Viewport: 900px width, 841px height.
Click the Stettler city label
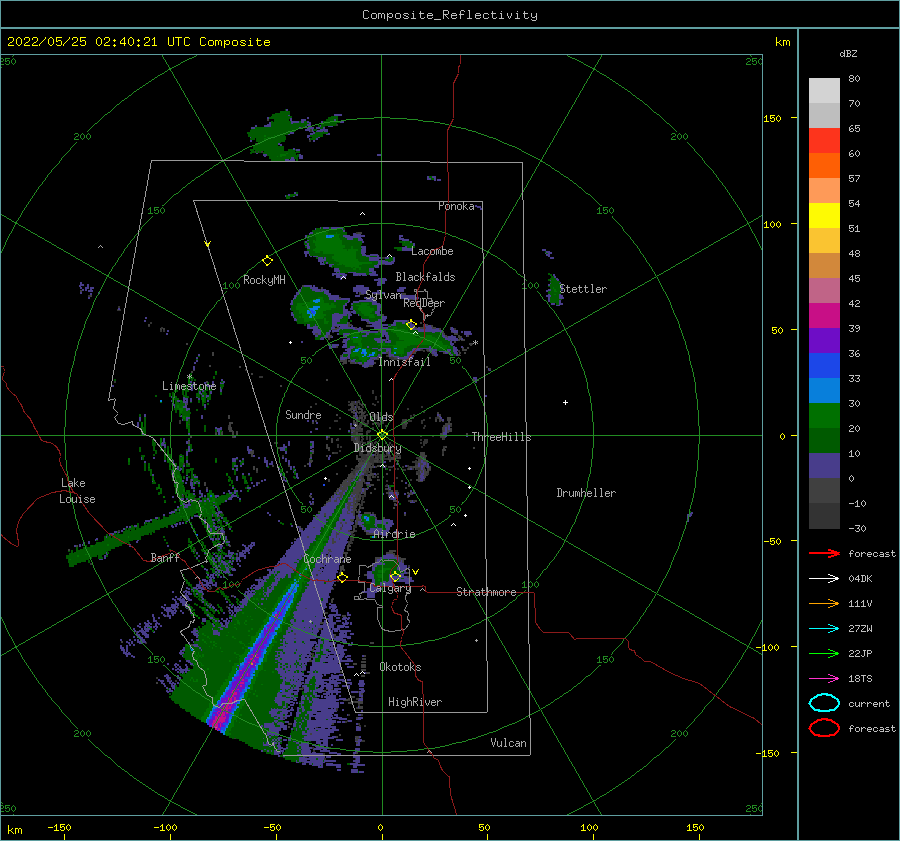coord(583,289)
